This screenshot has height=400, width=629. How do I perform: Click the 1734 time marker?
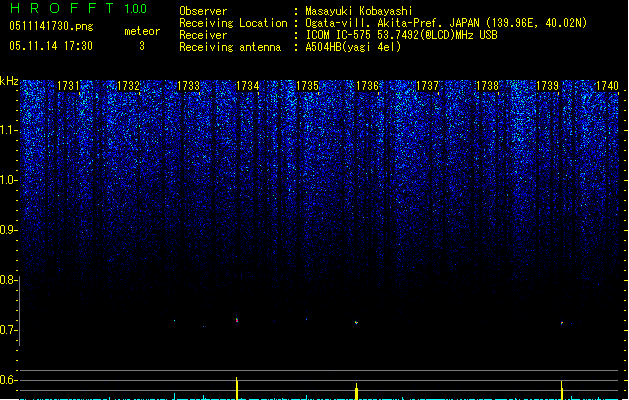point(248,86)
